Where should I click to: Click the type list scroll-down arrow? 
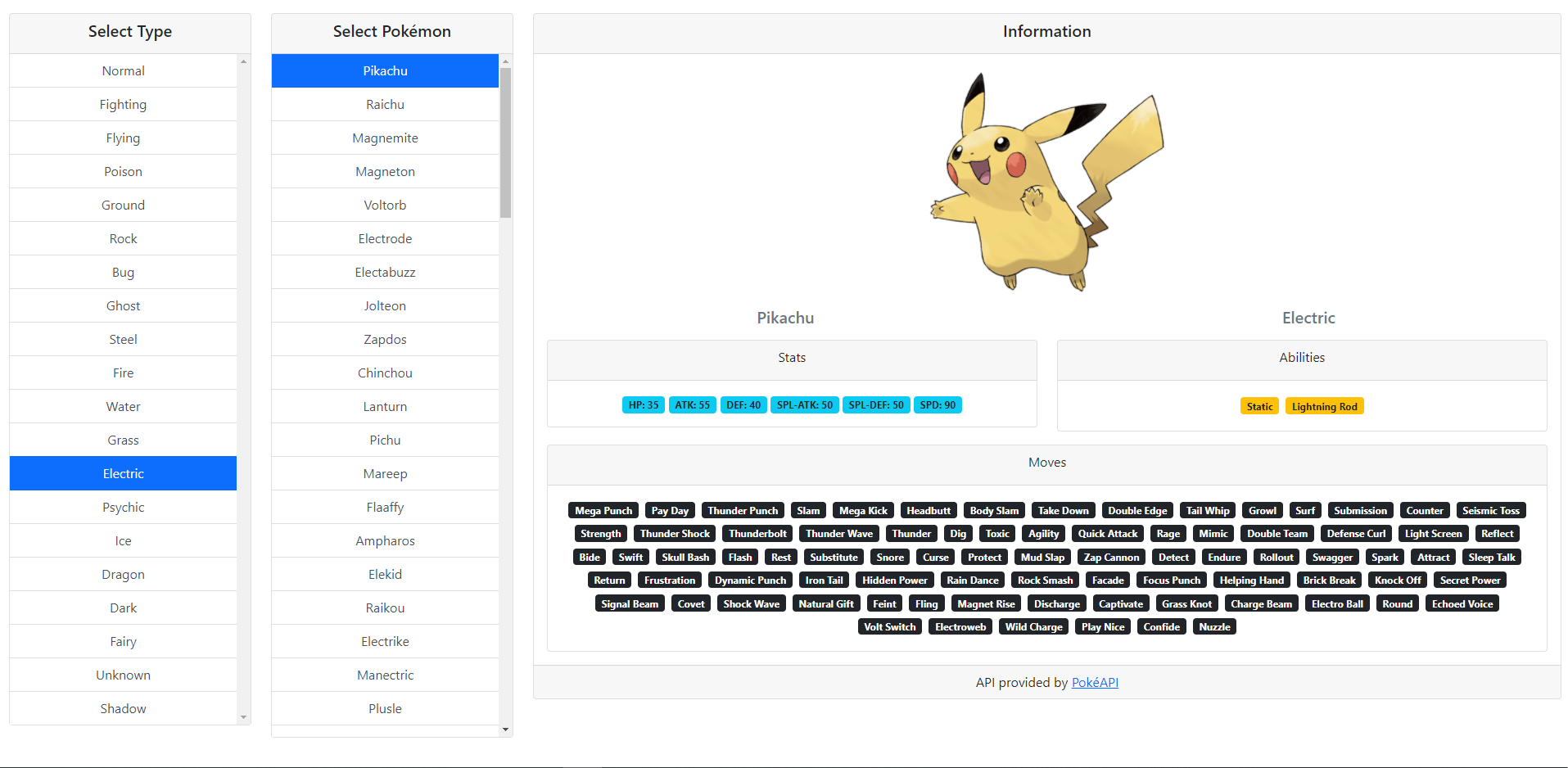tap(243, 717)
